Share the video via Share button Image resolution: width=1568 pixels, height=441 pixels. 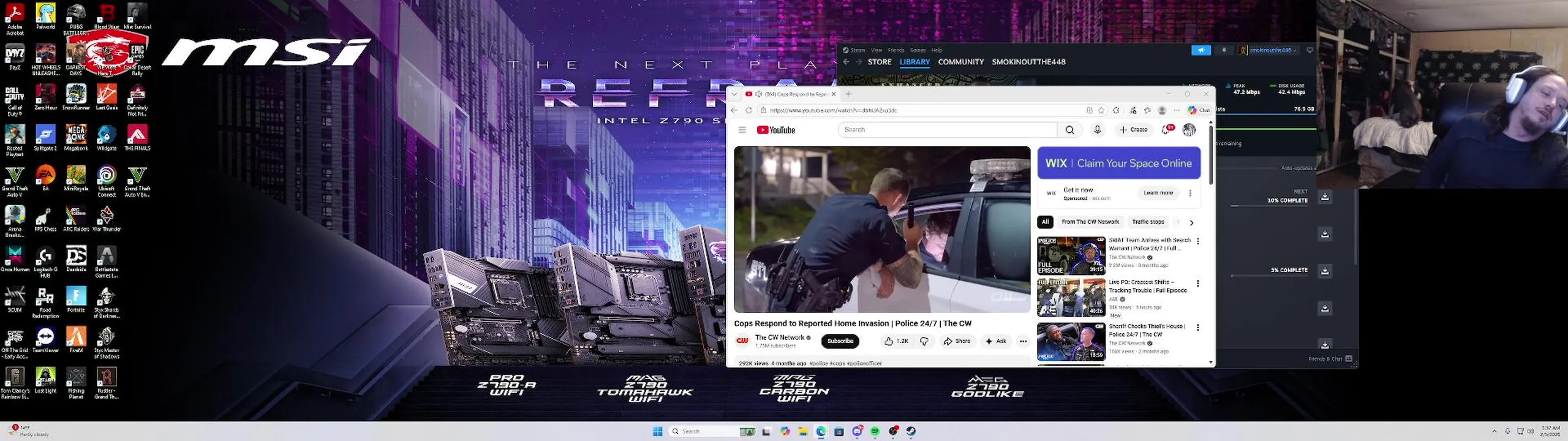coord(957,341)
